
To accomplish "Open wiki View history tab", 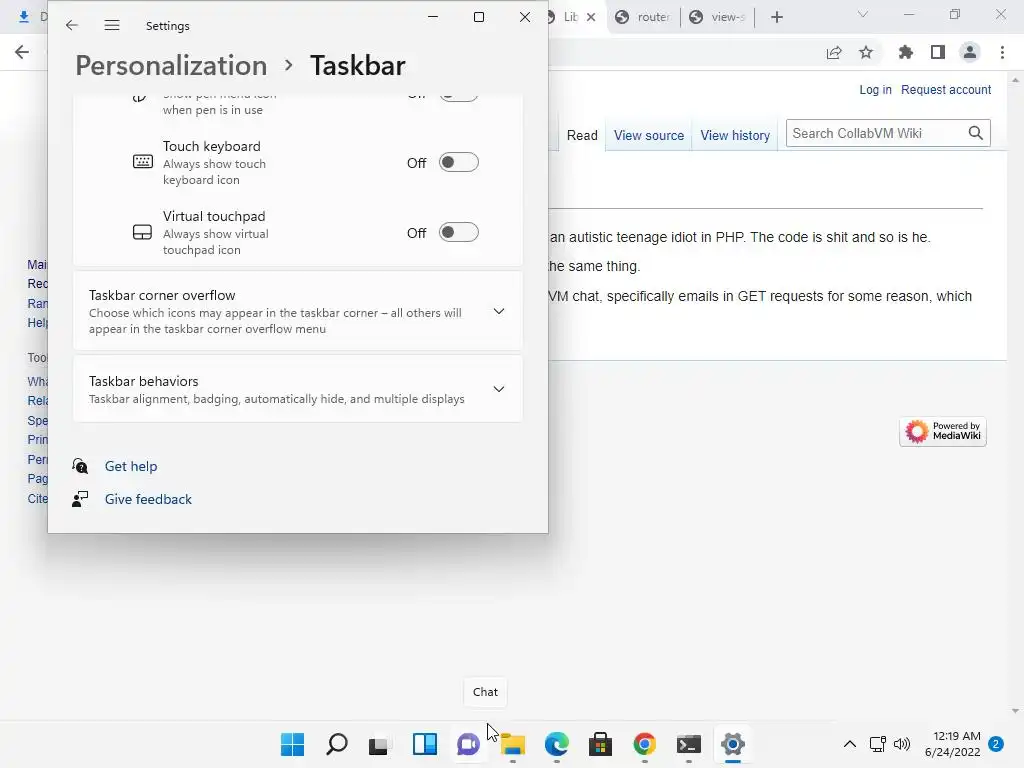I will click(735, 135).
